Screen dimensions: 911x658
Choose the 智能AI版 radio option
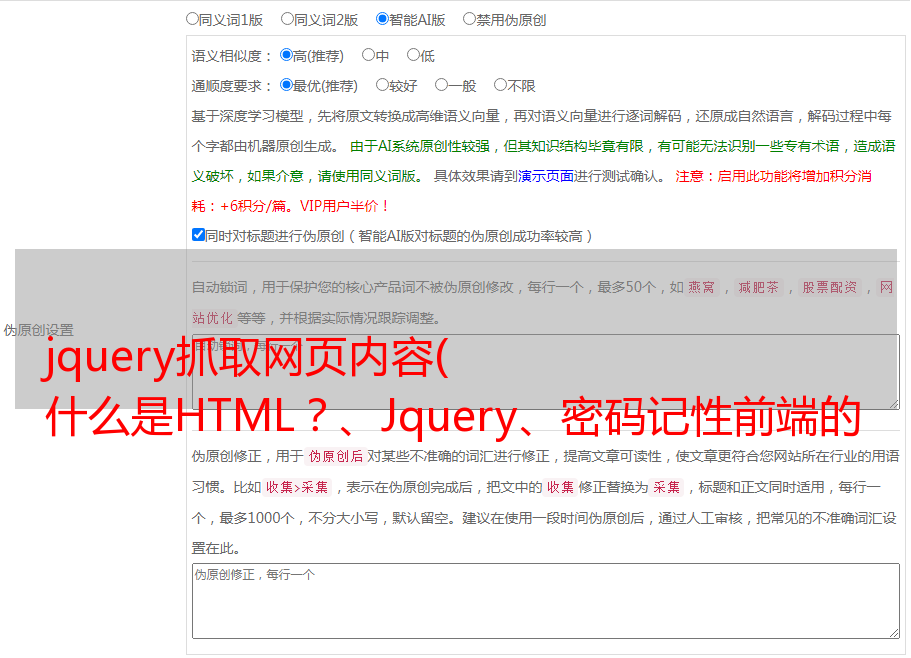point(382,19)
